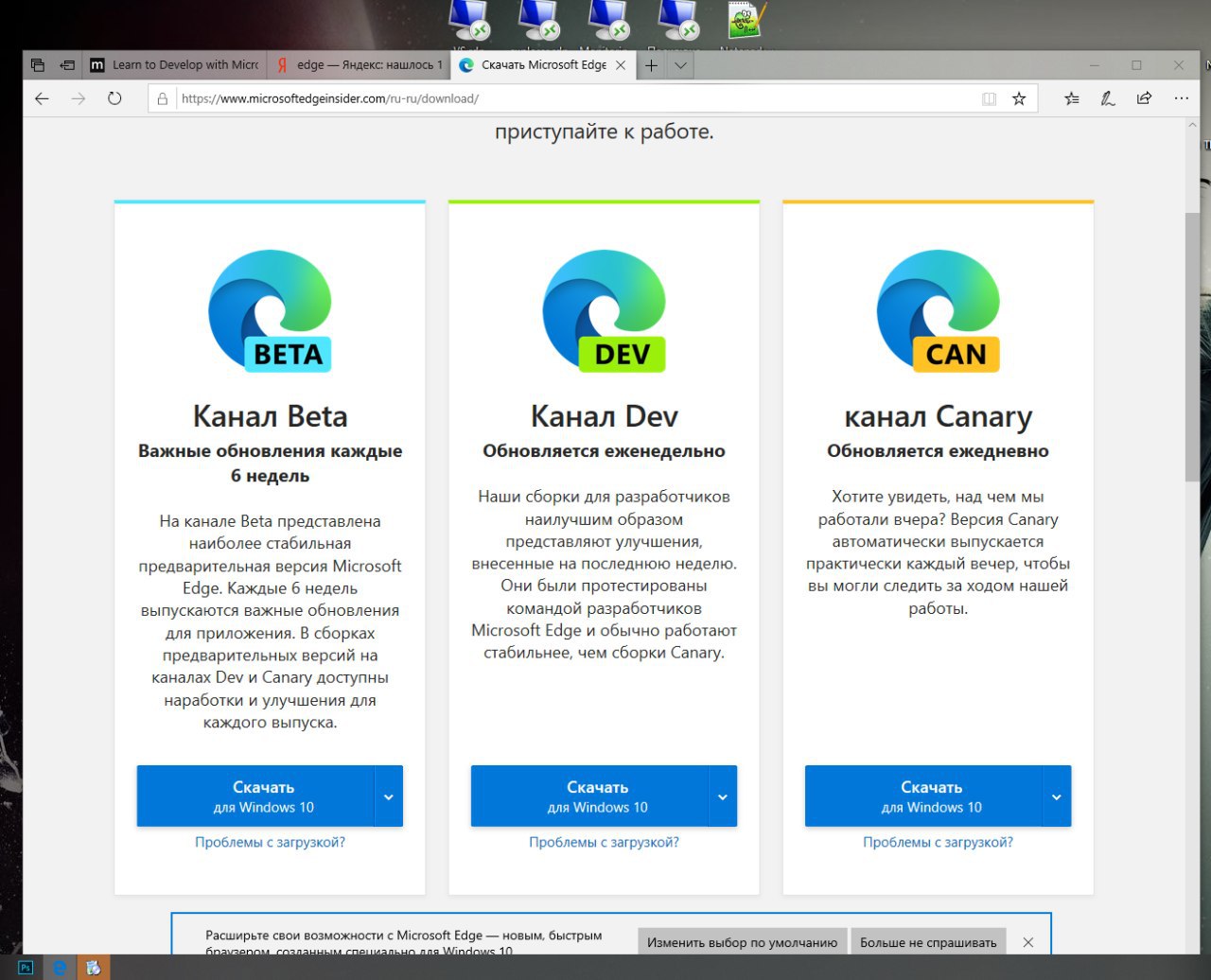Reload the page with the refresh icon
The image size is (1211, 980).
coord(114,98)
